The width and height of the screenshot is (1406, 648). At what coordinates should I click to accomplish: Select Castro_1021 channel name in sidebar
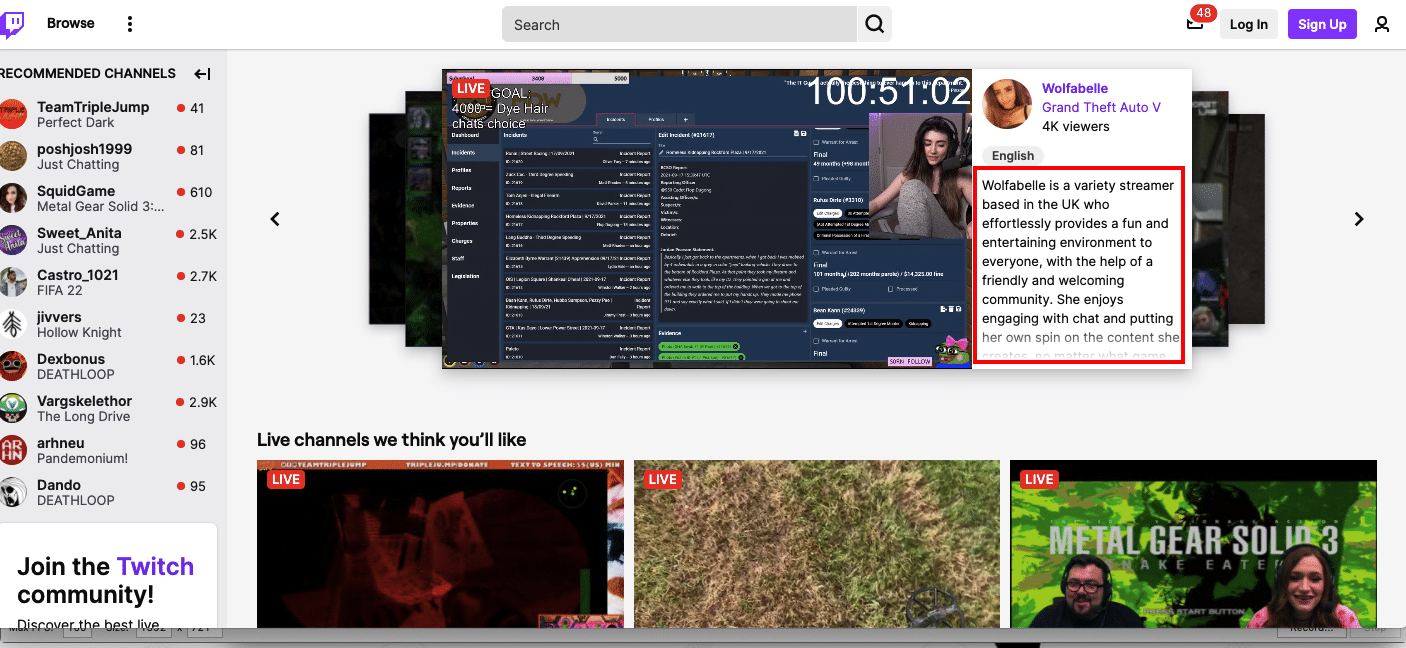coord(78,275)
